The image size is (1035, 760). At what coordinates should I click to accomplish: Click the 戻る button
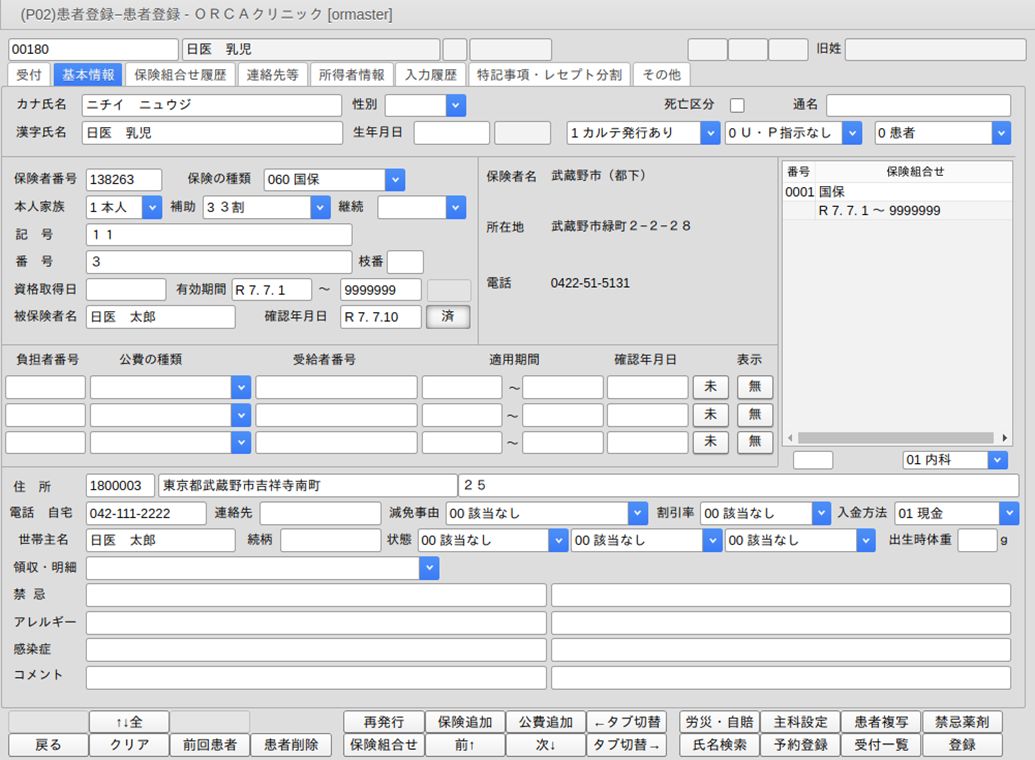(x=48, y=745)
